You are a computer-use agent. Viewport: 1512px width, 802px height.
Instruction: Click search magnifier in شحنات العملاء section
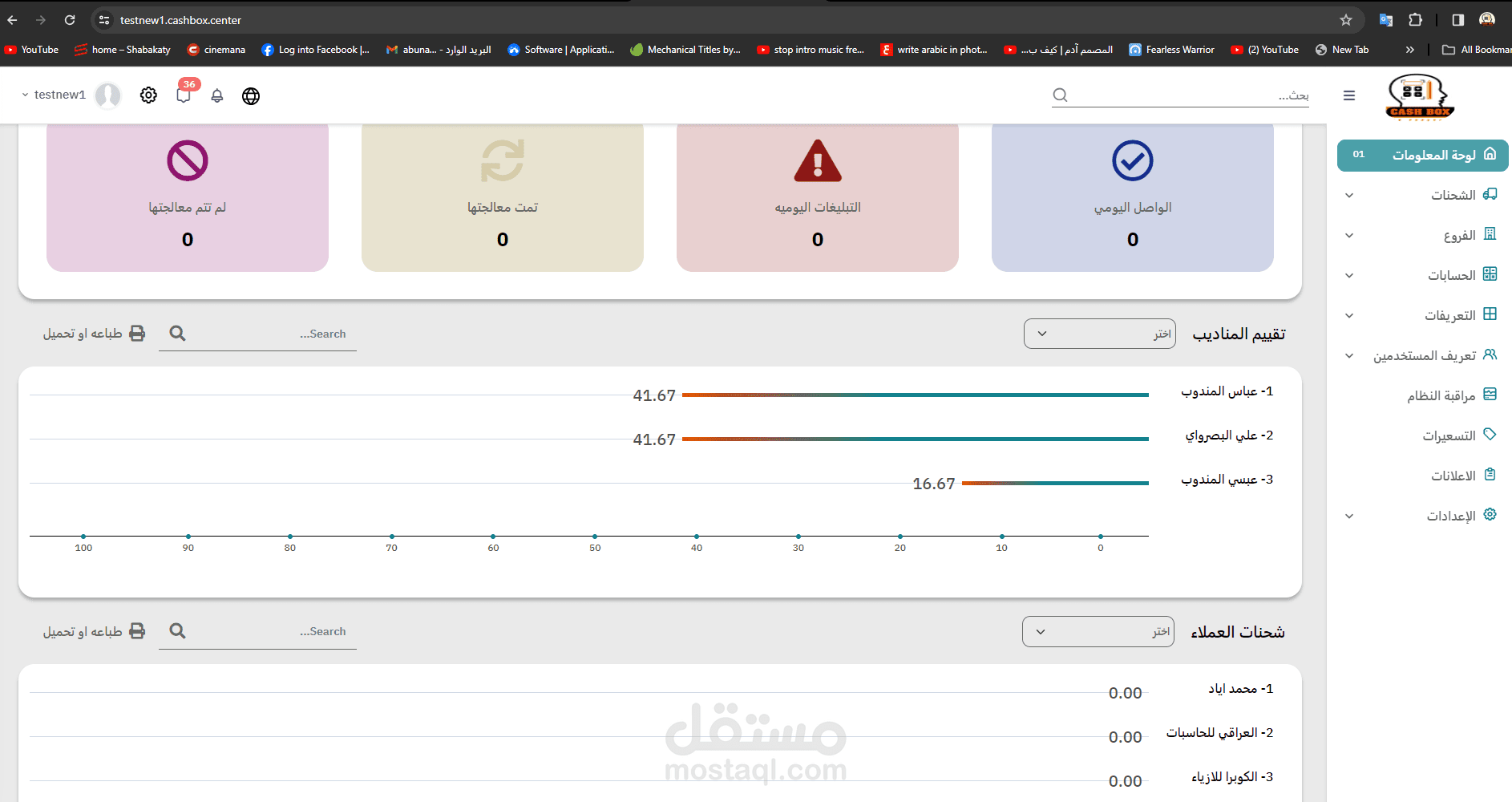point(178,631)
